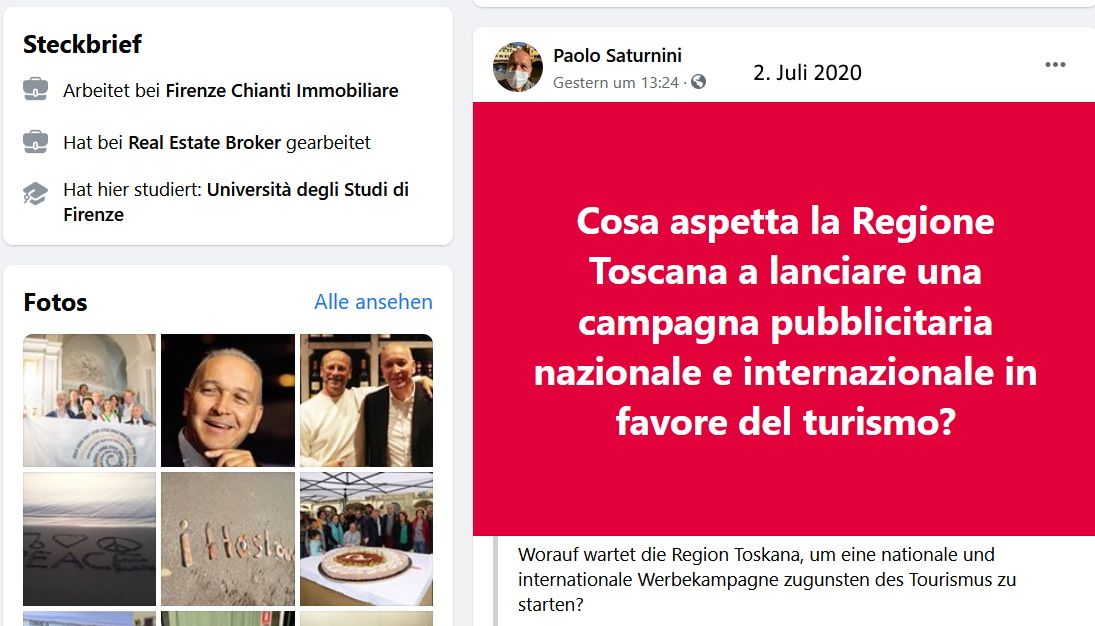
Task: Click the briefcase icon beside Real Estate Broker
Action: (x=36, y=141)
